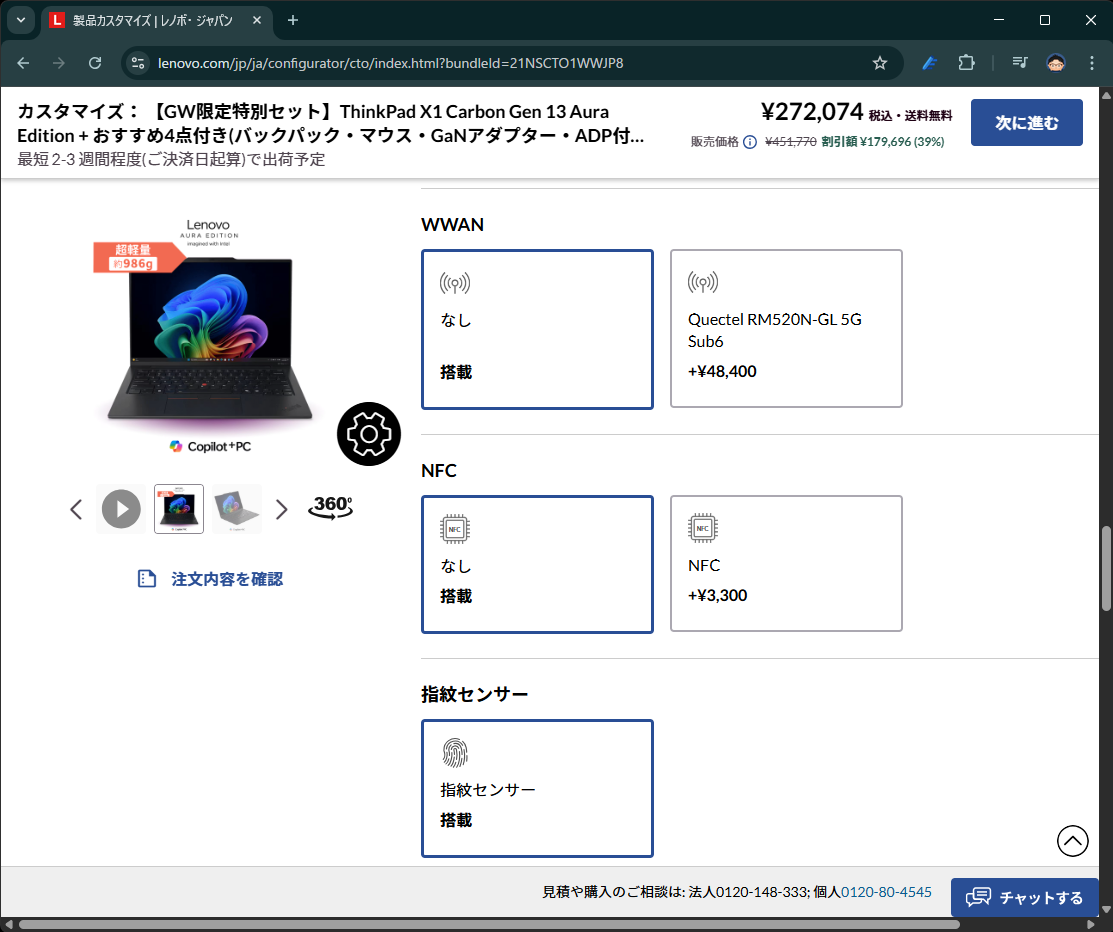Select NFC なし option
The image size is (1113, 932).
click(537, 564)
